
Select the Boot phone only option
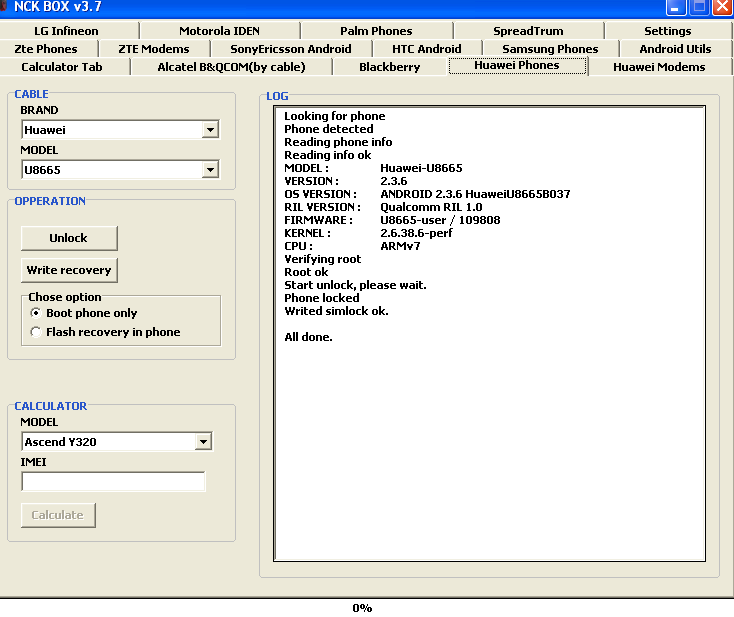(x=37, y=313)
